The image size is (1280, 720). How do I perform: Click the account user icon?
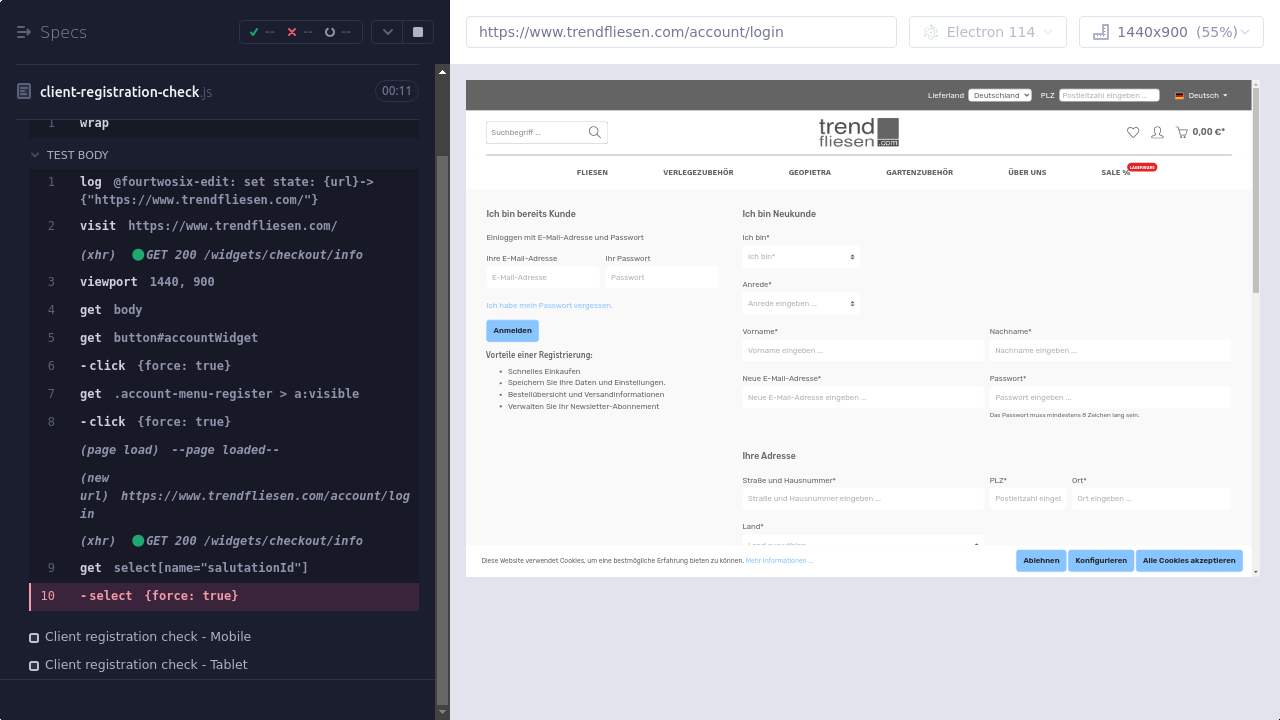pyautogui.click(x=1157, y=132)
